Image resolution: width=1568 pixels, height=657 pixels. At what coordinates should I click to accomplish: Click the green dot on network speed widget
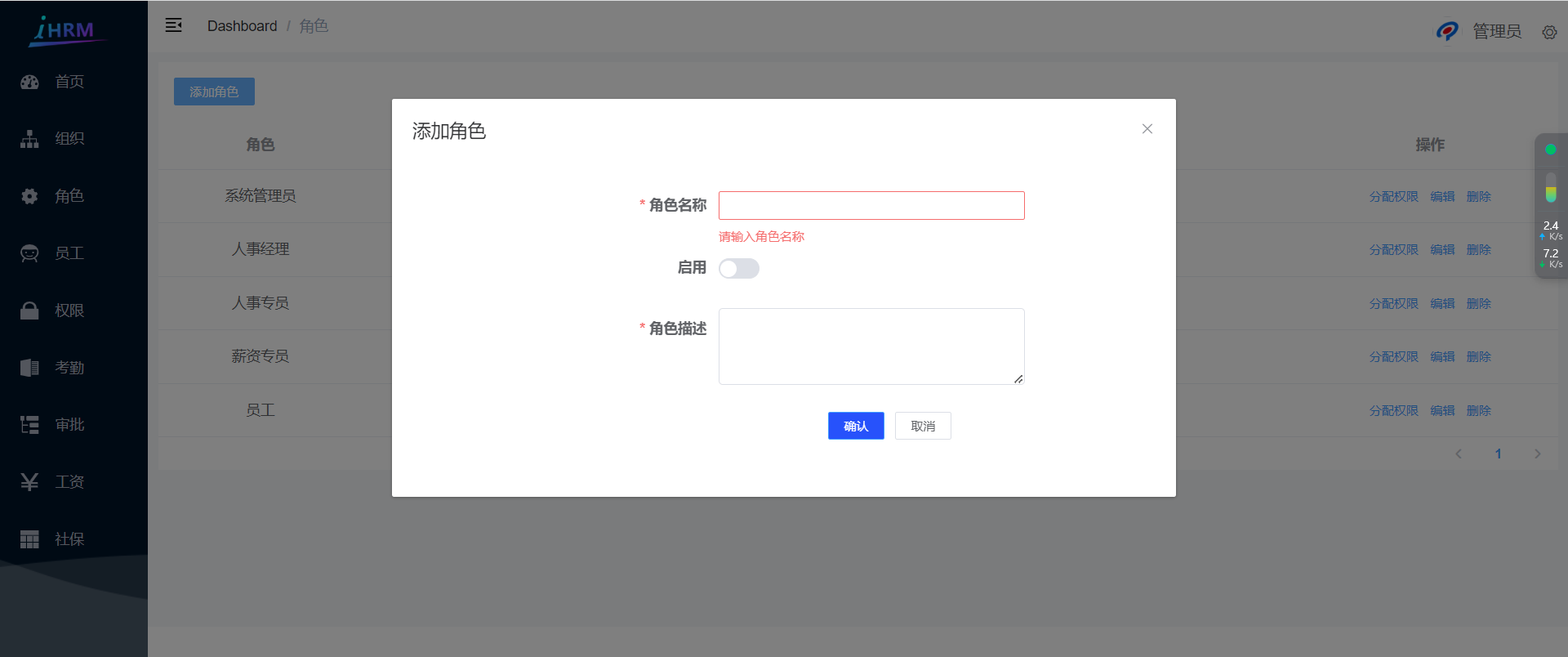(x=1551, y=150)
